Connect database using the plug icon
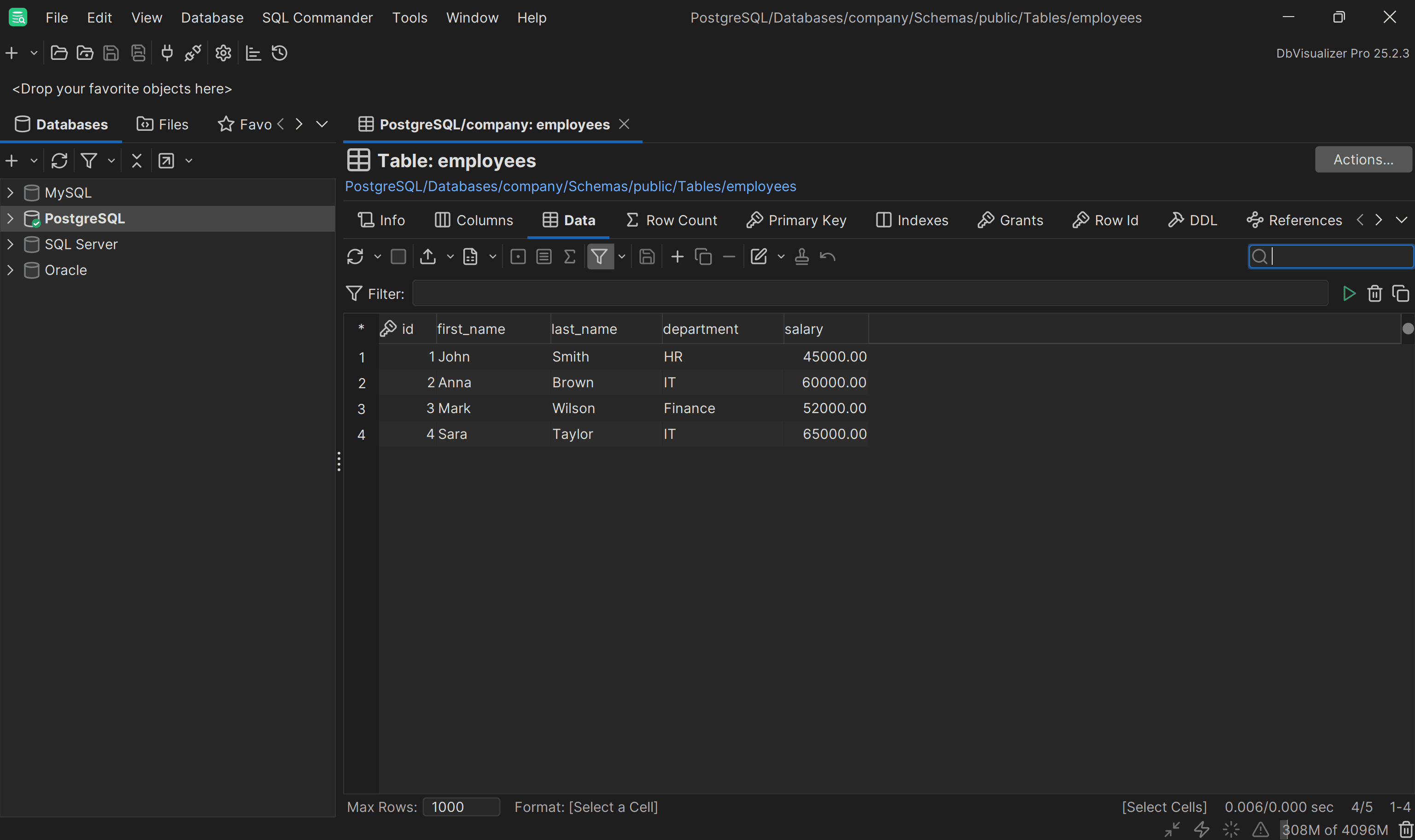Viewport: 1415px width, 840px height. (167, 53)
